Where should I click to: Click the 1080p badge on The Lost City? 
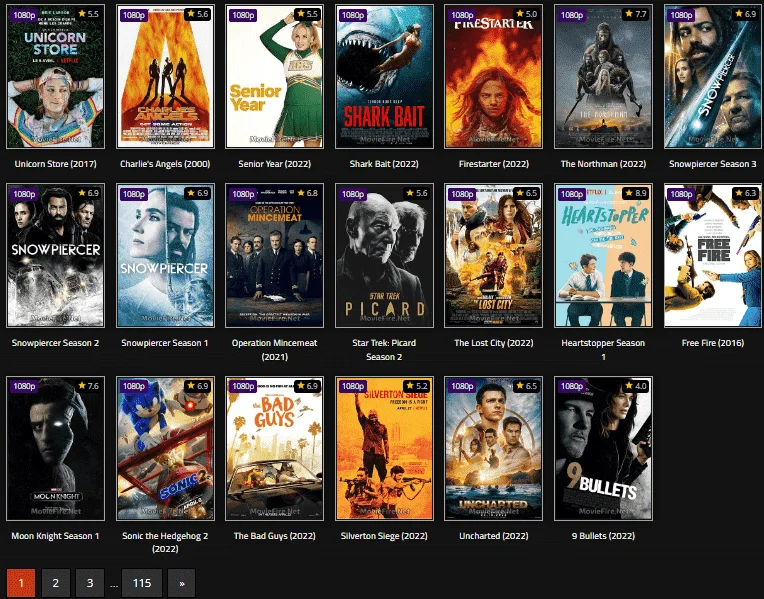pyautogui.click(x=462, y=194)
